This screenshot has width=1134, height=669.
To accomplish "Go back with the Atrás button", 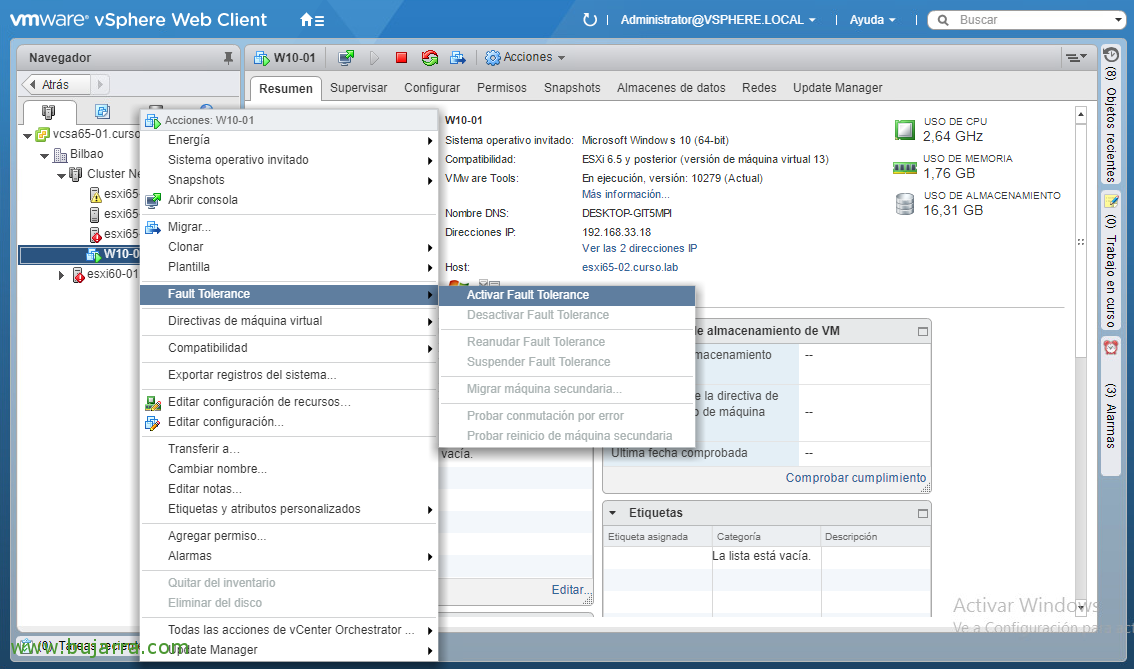I will [56, 85].
